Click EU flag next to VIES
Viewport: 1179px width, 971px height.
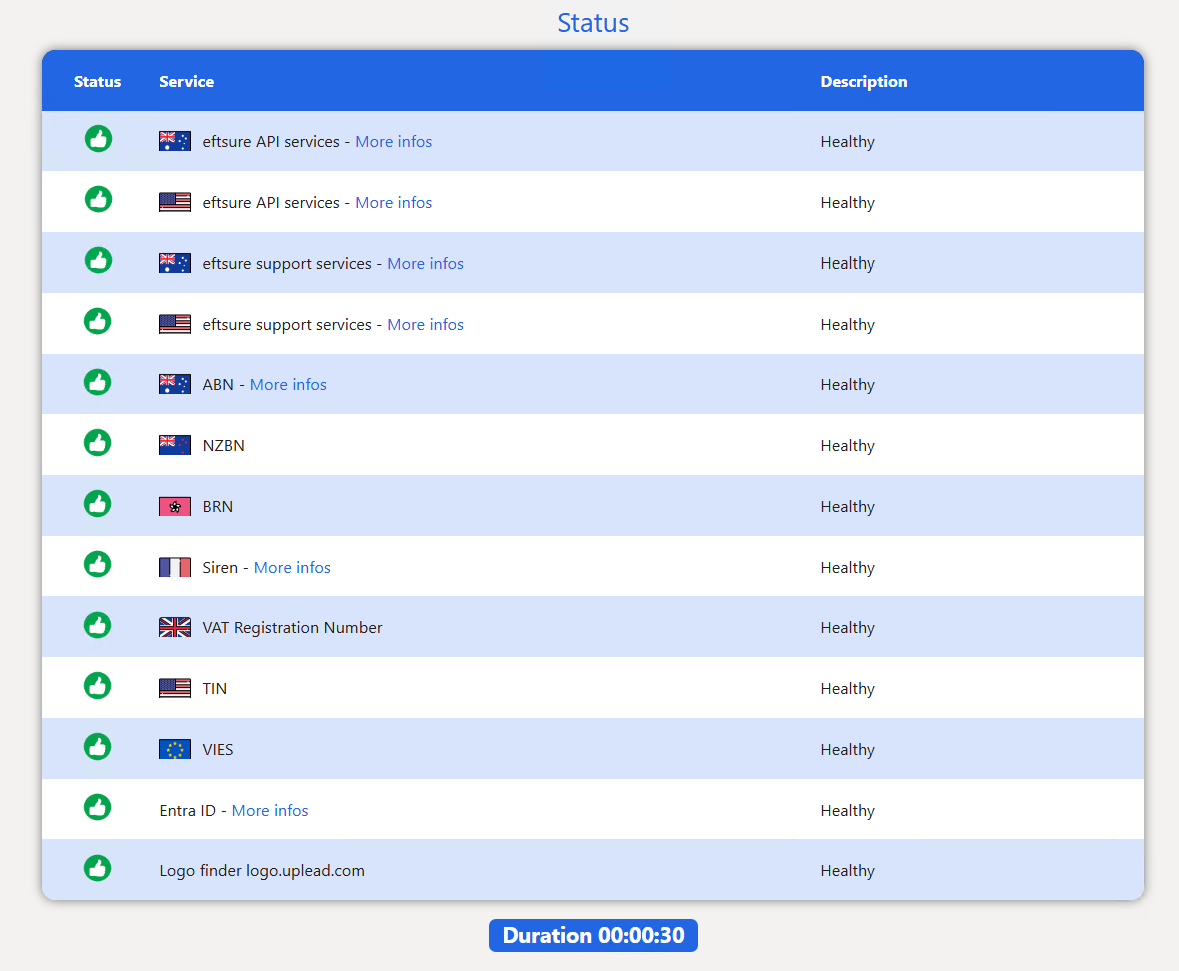point(174,749)
